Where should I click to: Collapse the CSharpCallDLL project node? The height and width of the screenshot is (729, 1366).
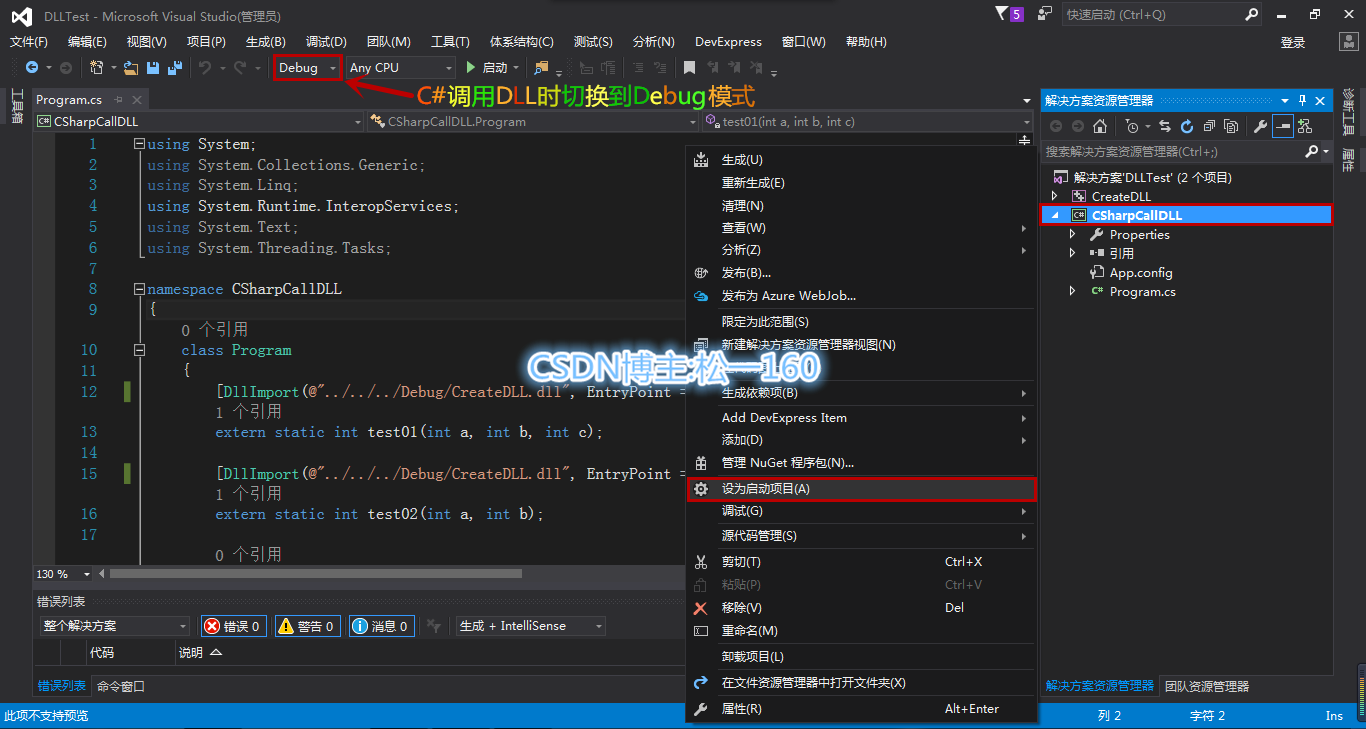1054,215
